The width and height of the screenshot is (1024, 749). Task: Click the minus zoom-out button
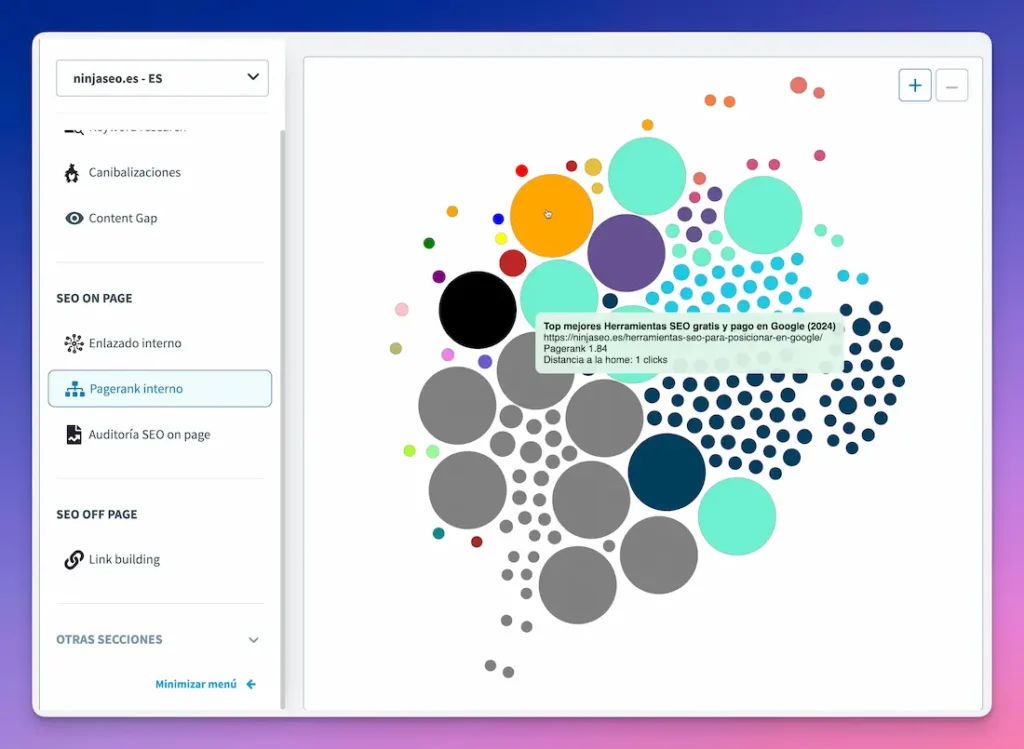point(951,86)
